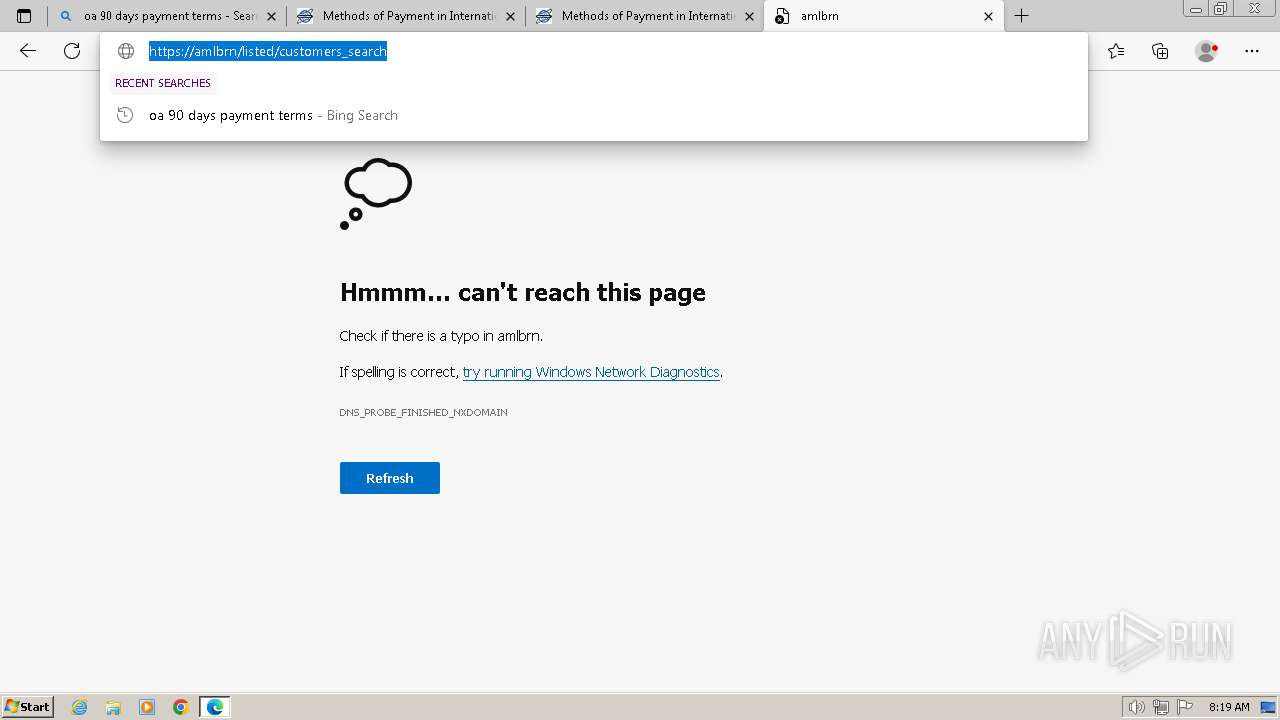Reload the page using the refresh icon
This screenshot has height=720, width=1280.
click(x=72, y=51)
